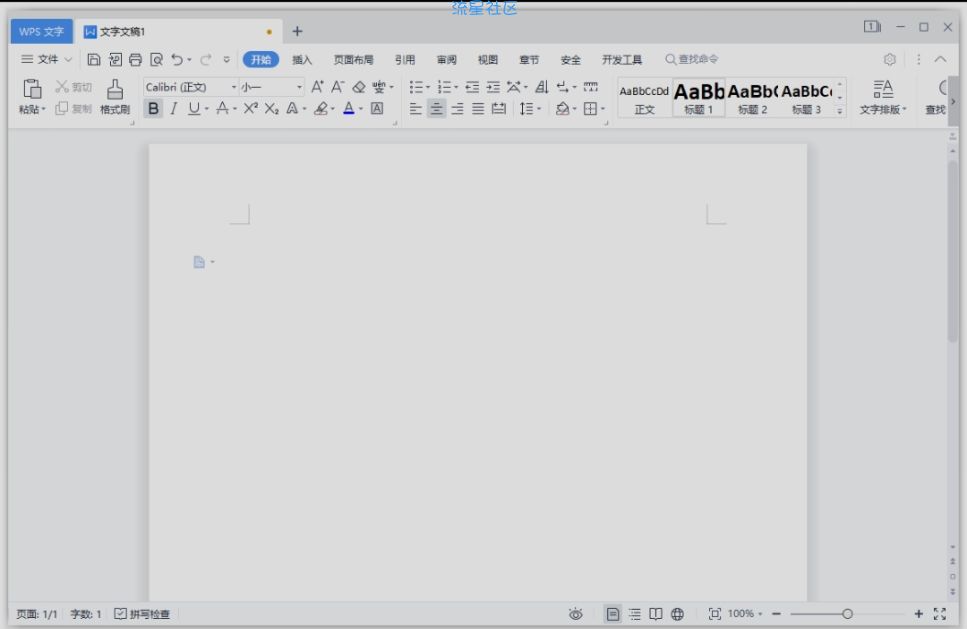Apply strikethrough formatting icon
The height and width of the screenshot is (629, 967).
[222, 109]
